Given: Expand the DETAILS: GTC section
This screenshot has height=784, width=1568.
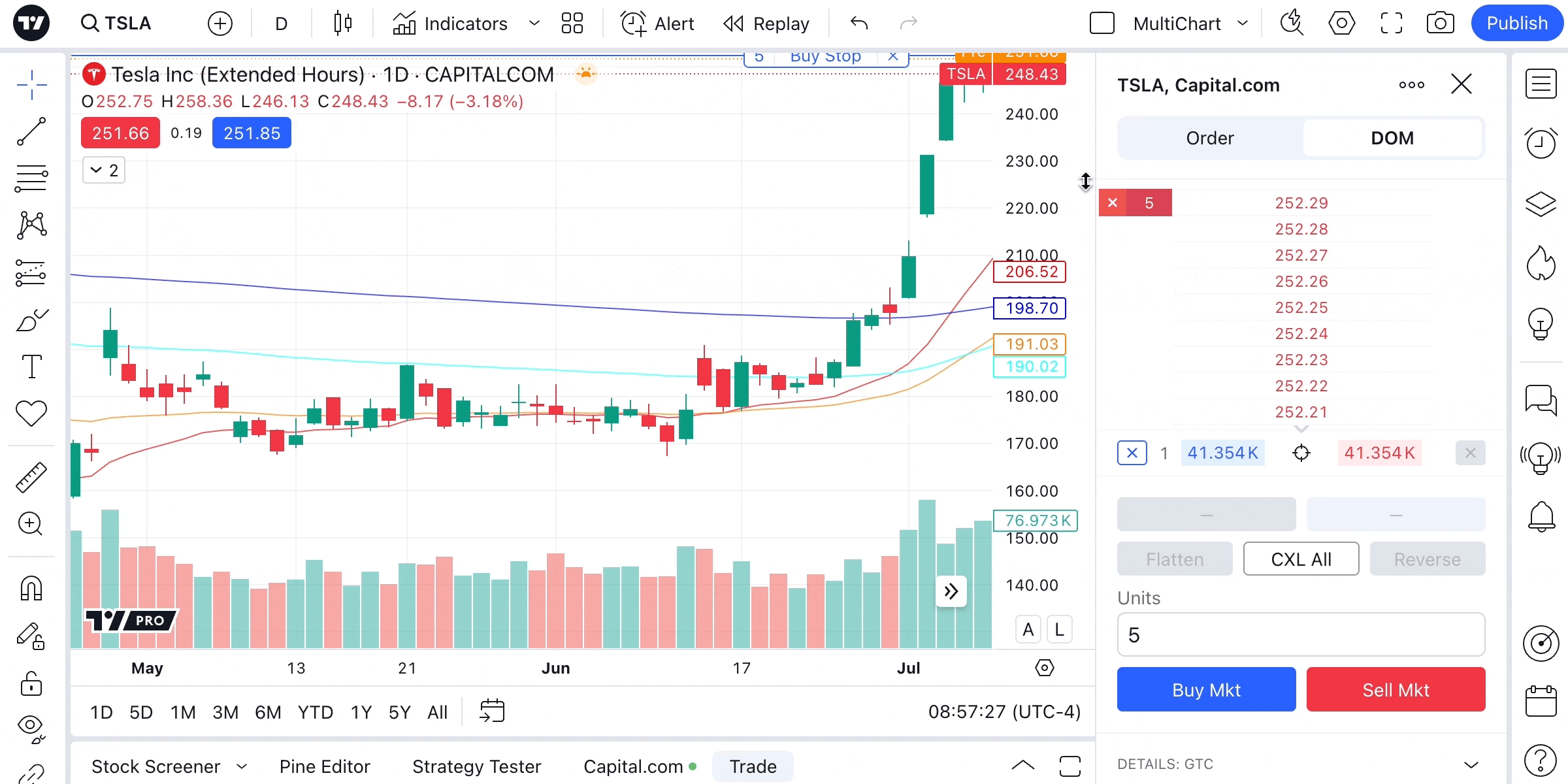Looking at the screenshot, I should pyautogui.click(x=1471, y=764).
